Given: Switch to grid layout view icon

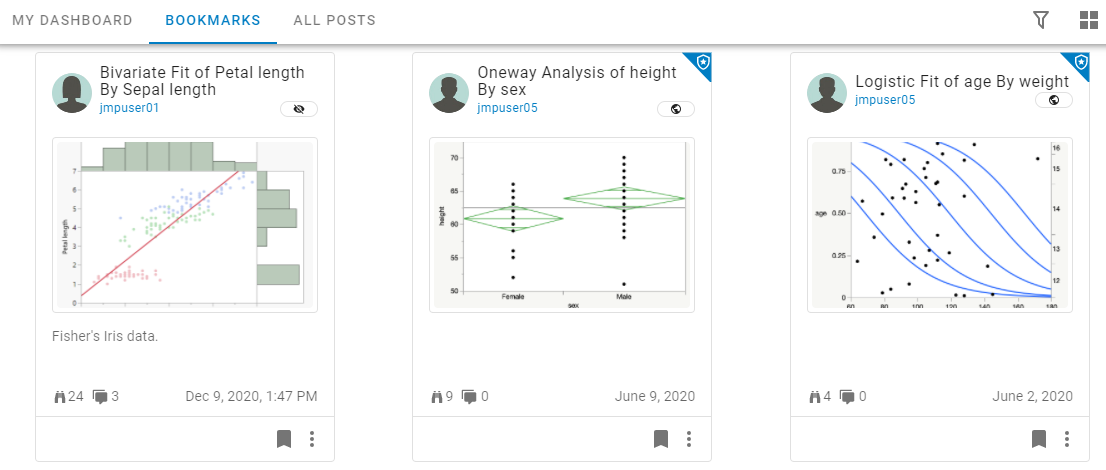Looking at the screenshot, I should (x=1089, y=20).
